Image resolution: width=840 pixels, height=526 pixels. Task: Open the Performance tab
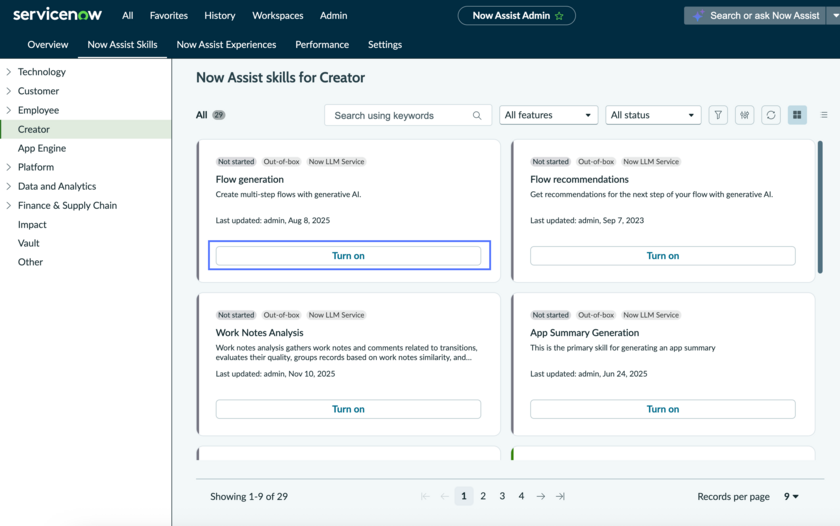(x=322, y=44)
